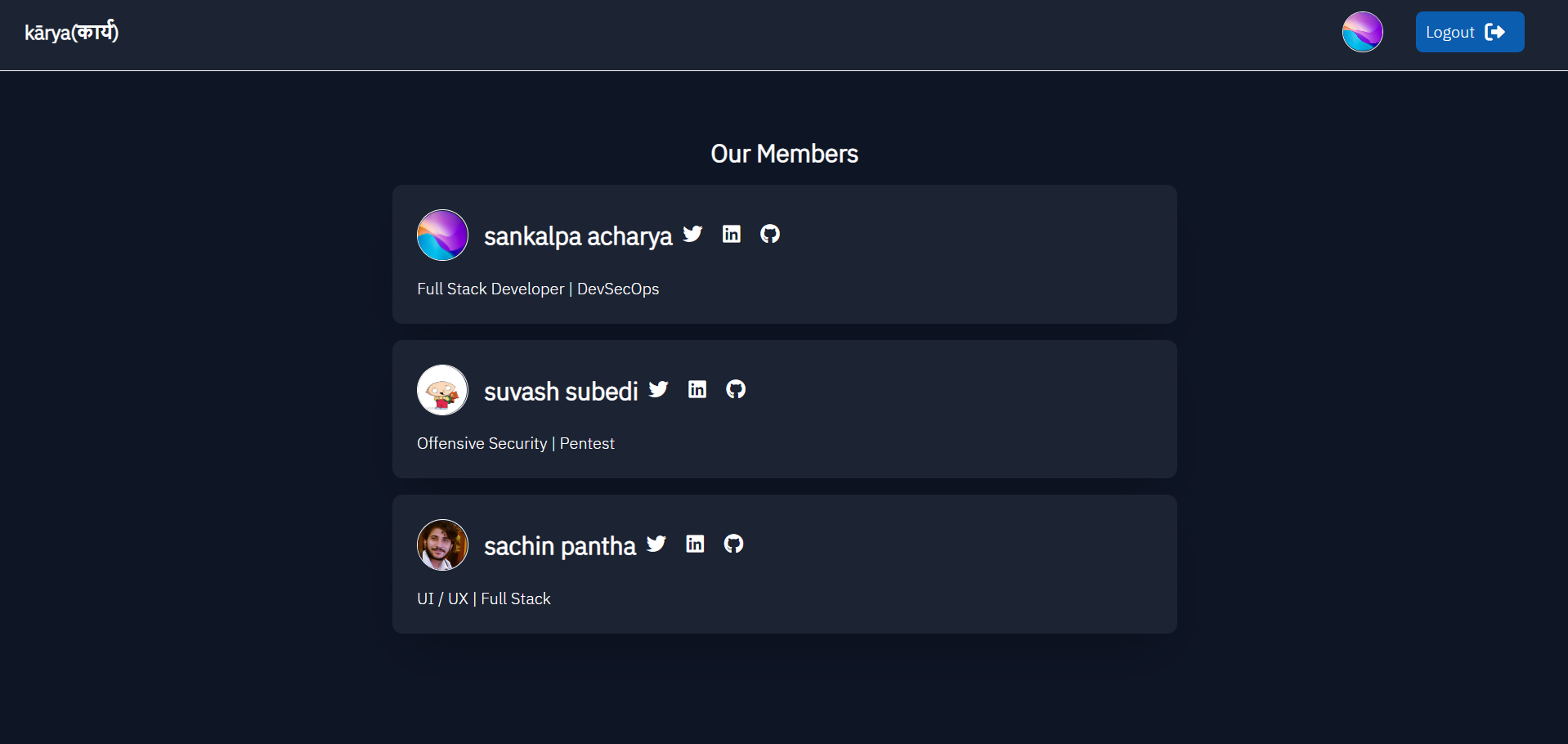This screenshot has height=744, width=1568.
Task: Open sankalpa acharya's LinkedIn profile
Action: [731, 234]
